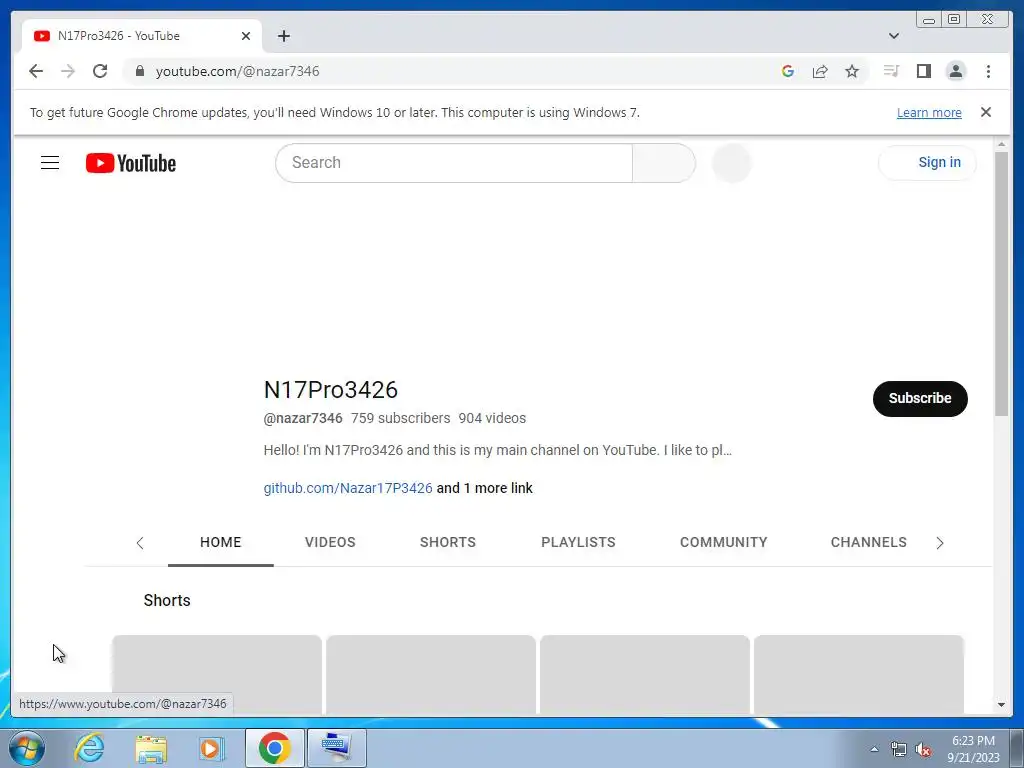Click the Shorts section heading
The image size is (1024, 768).
167,600
